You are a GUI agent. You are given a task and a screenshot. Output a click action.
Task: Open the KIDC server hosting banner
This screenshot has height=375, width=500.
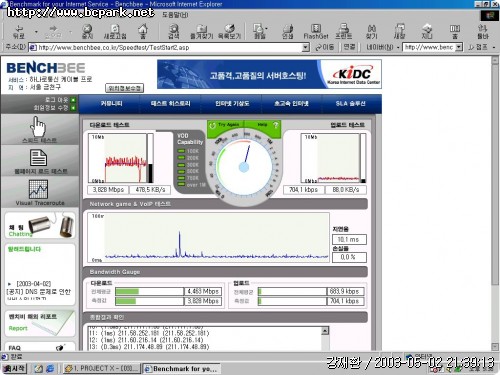click(x=269, y=74)
